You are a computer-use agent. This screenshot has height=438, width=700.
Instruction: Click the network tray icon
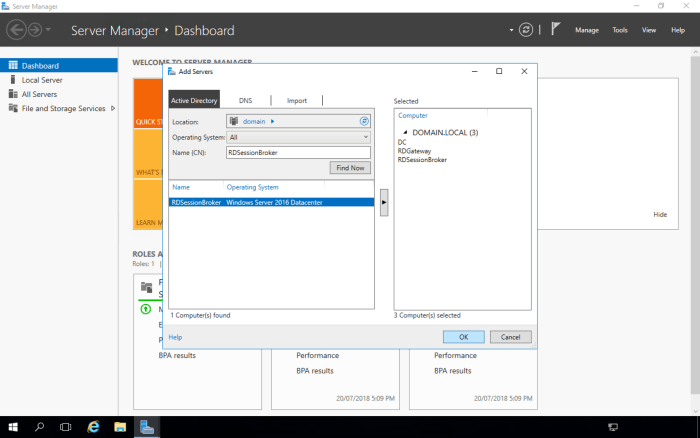click(x=613, y=427)
